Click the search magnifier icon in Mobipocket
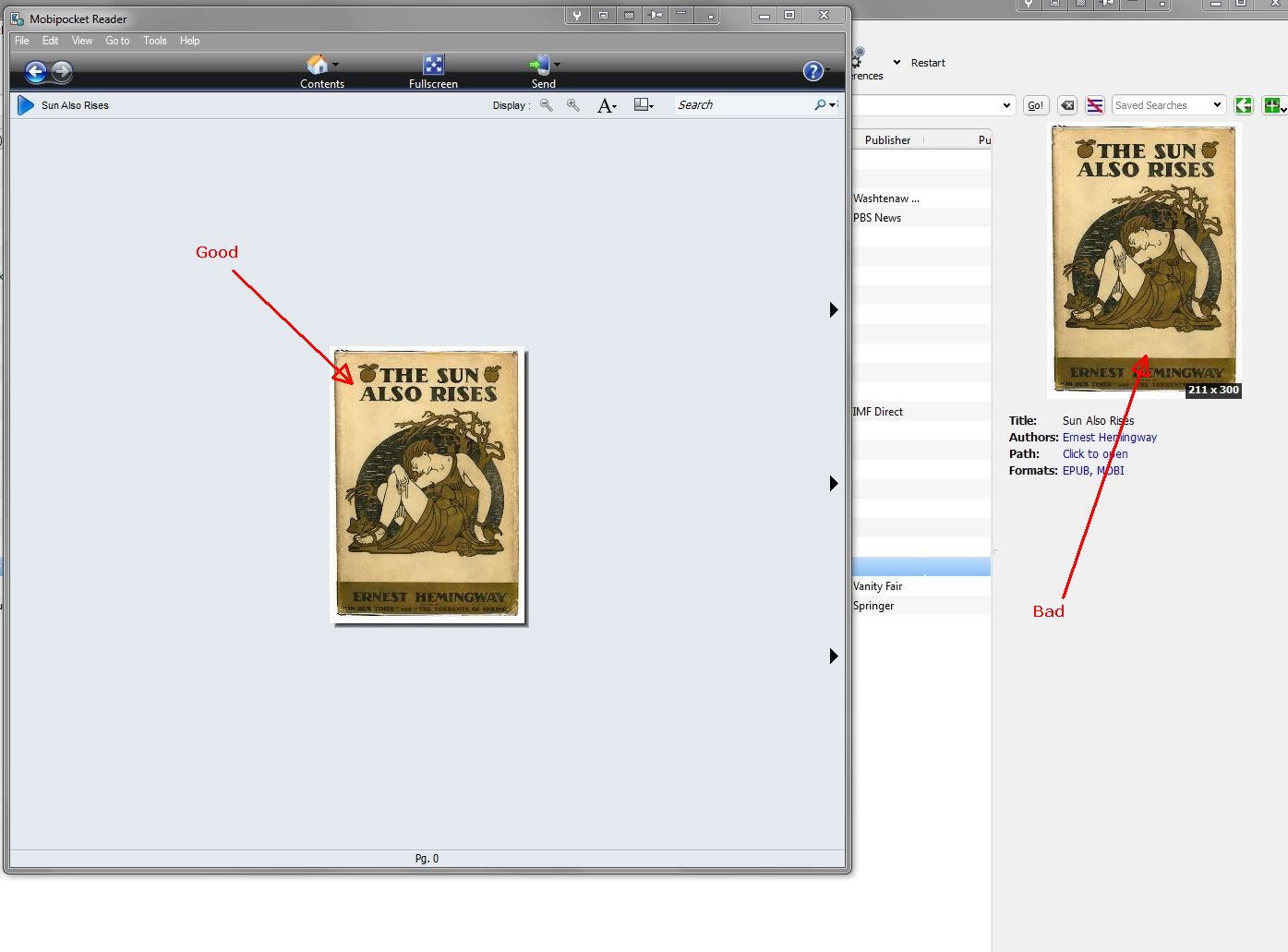This screenshot has height=952, width=1288. (820, 105)
